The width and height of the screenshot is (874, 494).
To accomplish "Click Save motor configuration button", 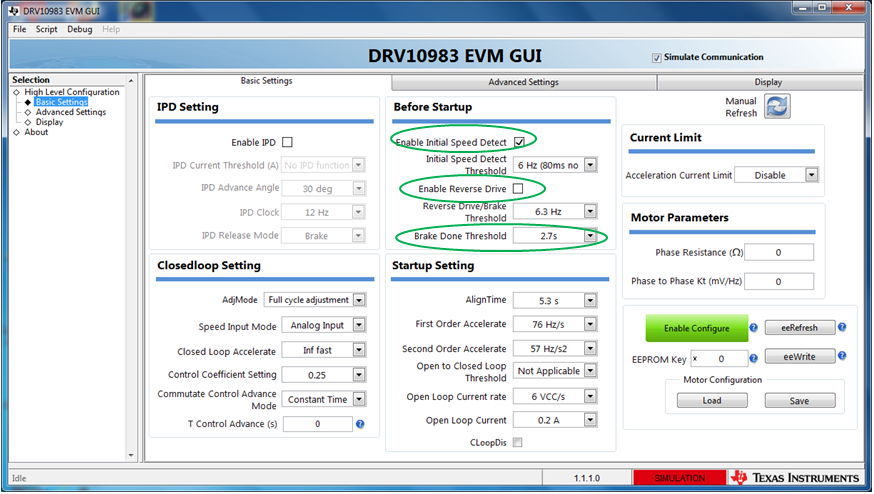I will 799,400.
